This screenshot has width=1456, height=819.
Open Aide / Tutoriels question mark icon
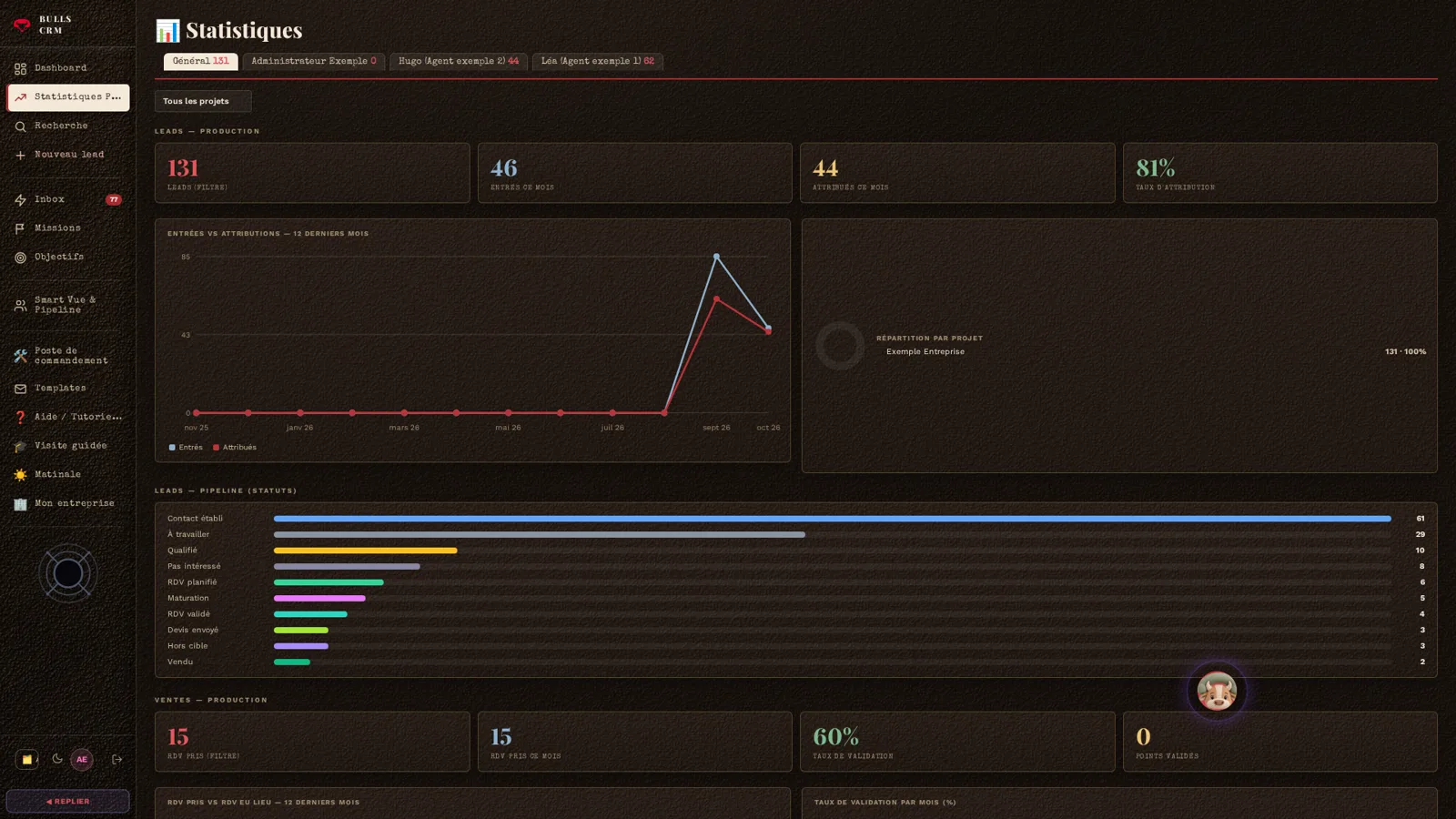click(x=20, y=418)
